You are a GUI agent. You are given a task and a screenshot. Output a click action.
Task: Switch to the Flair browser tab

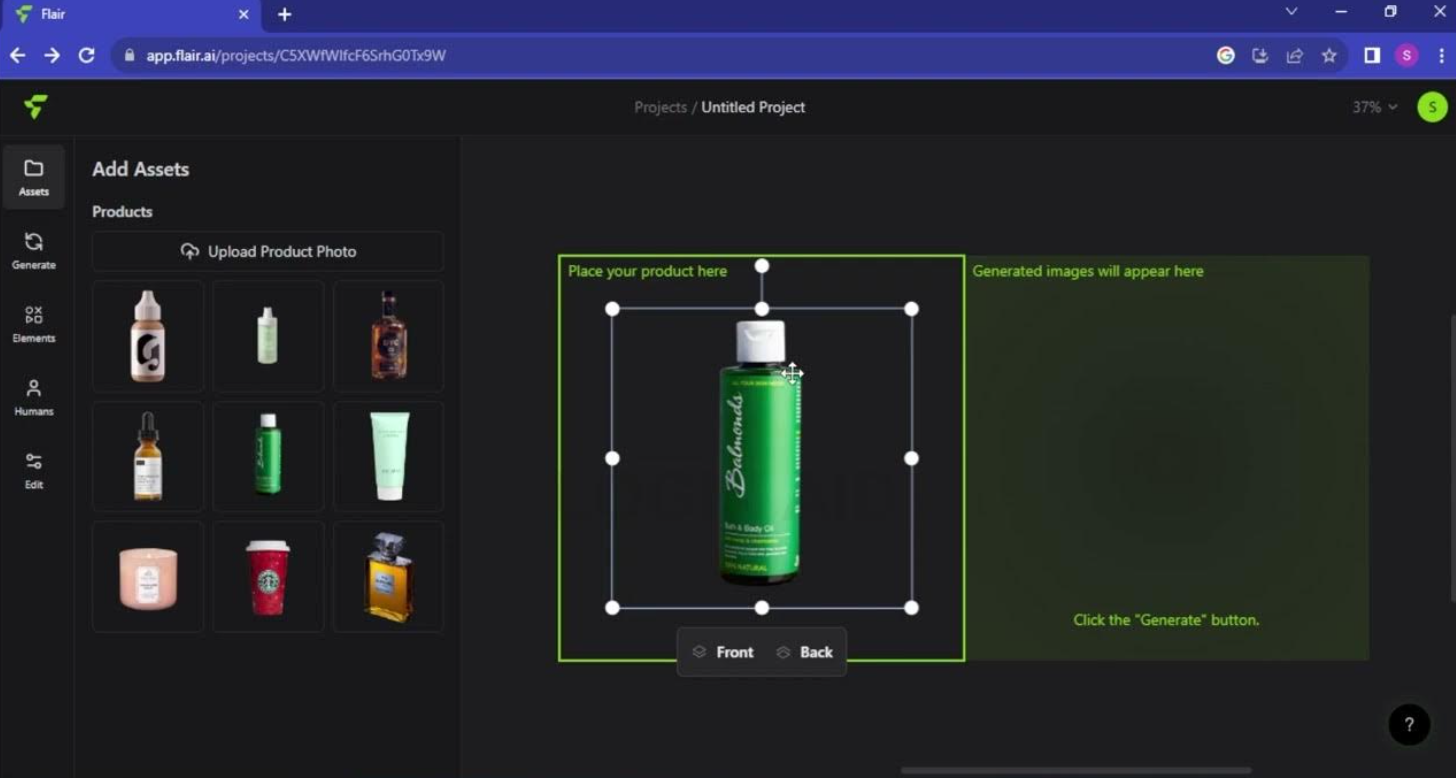[130, 14]
